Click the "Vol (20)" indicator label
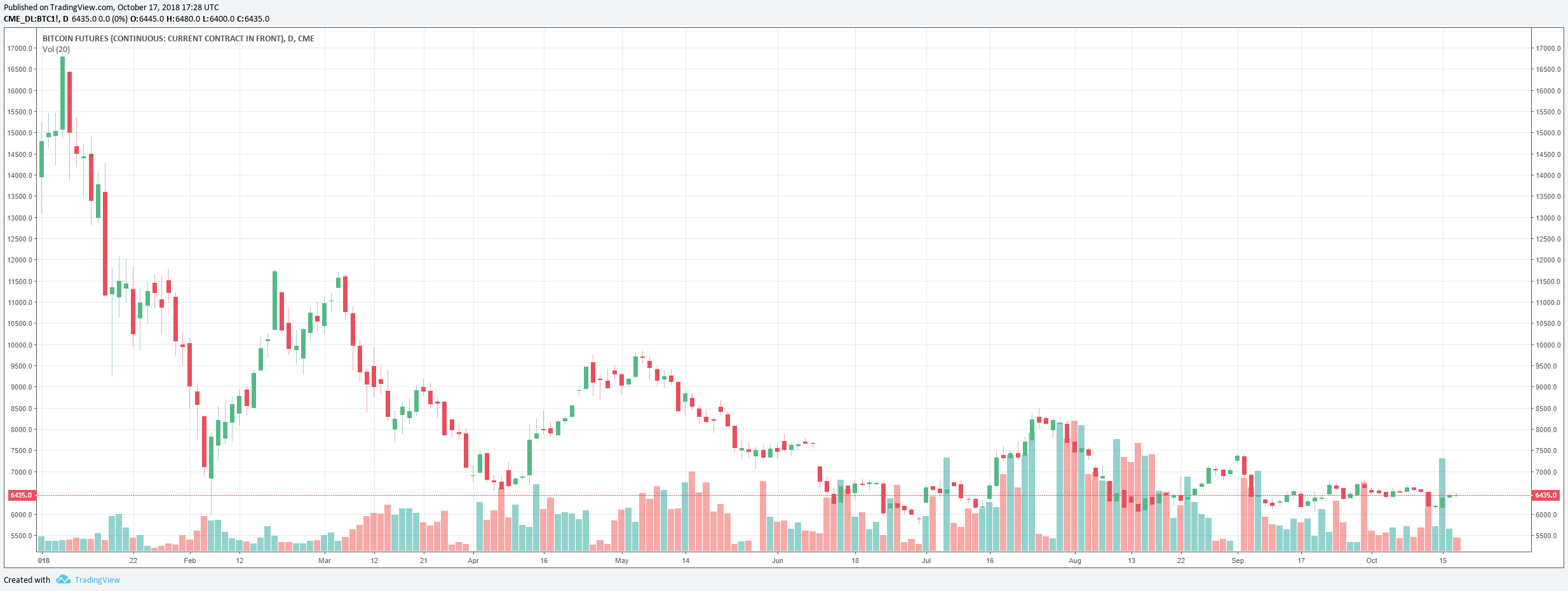This screenshot has height=591, width=1568. tap(56, 50)
